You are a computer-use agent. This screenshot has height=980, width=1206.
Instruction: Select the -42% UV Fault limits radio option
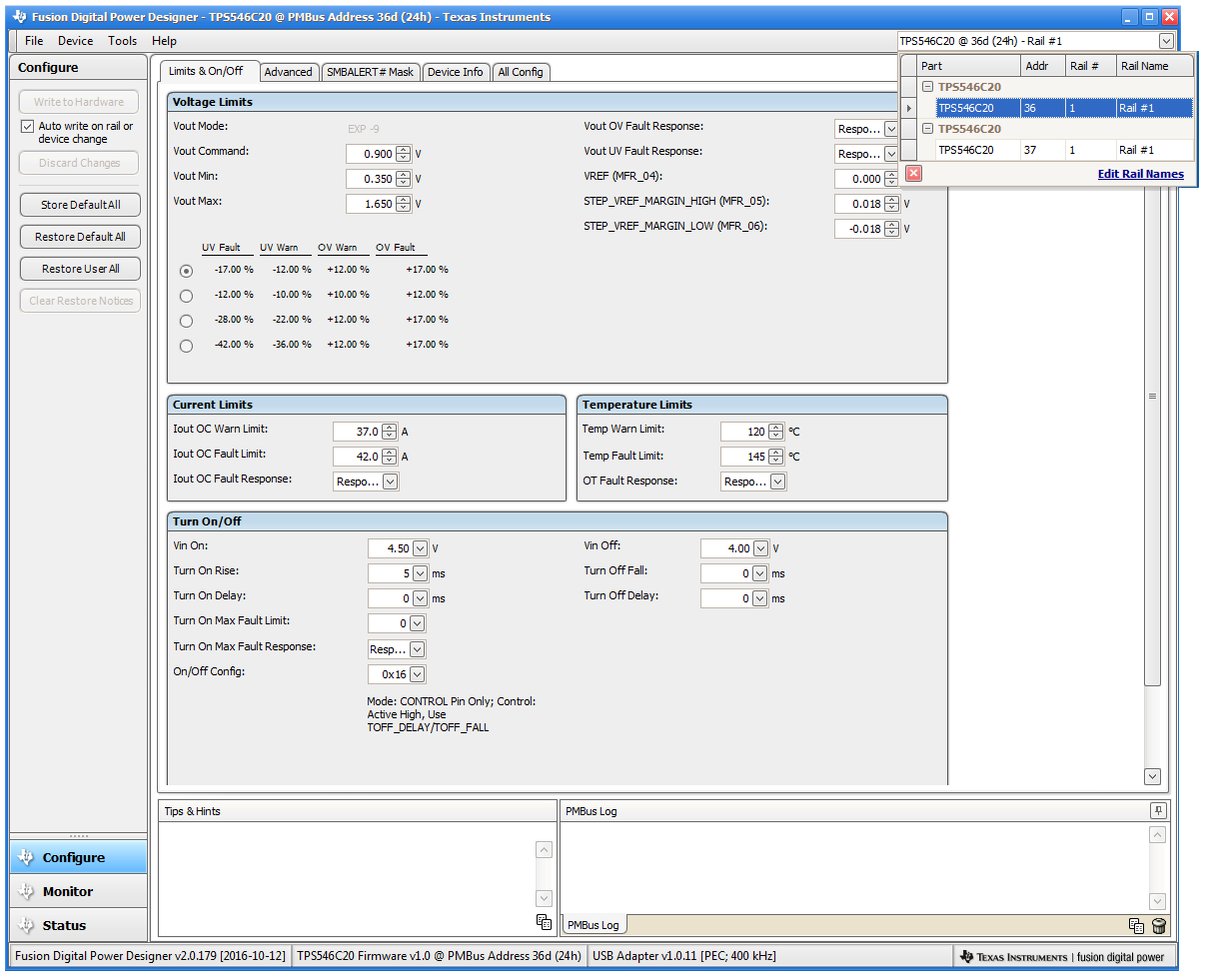pyautogui.click(x=186, y=346)
